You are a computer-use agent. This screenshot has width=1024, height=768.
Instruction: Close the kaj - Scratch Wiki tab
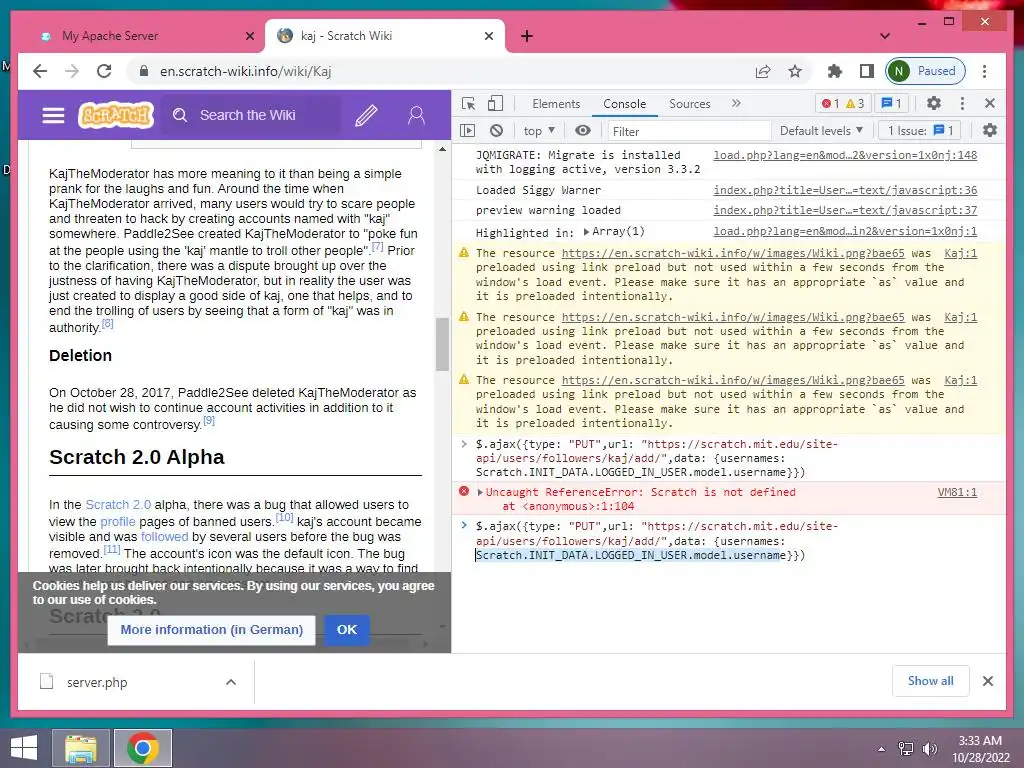(x=488, y=36)
